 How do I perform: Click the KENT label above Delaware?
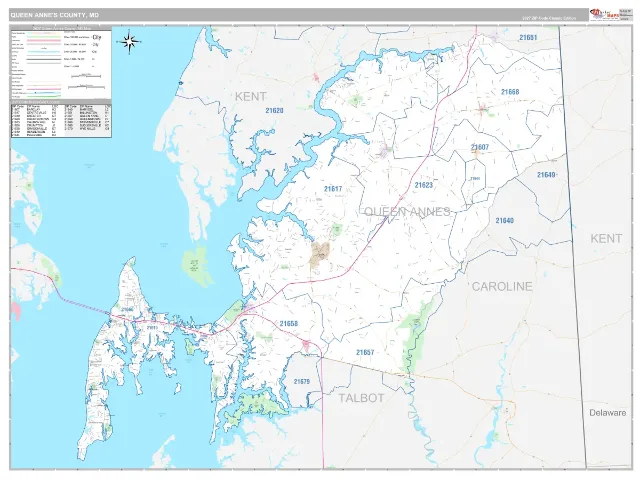[606, 238]
